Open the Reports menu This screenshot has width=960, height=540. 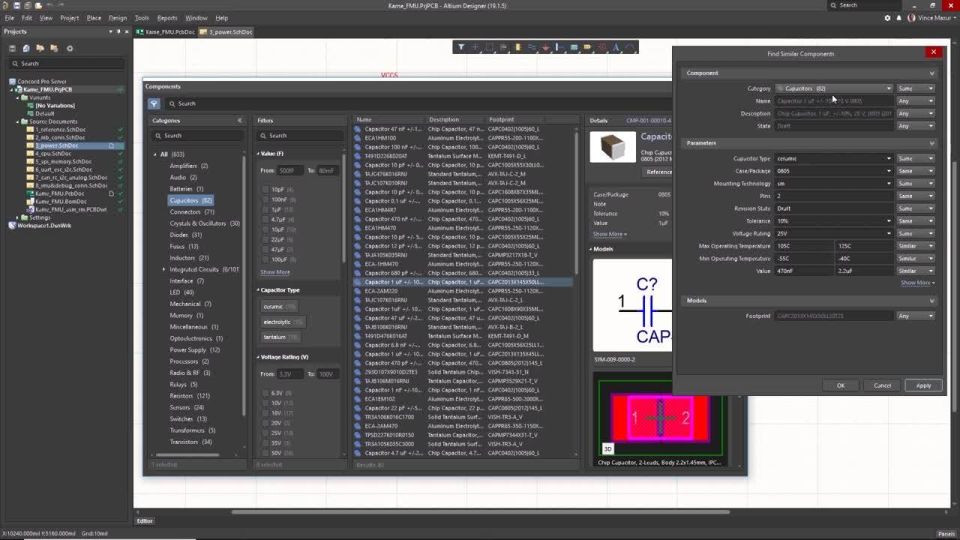click(167, 18)
